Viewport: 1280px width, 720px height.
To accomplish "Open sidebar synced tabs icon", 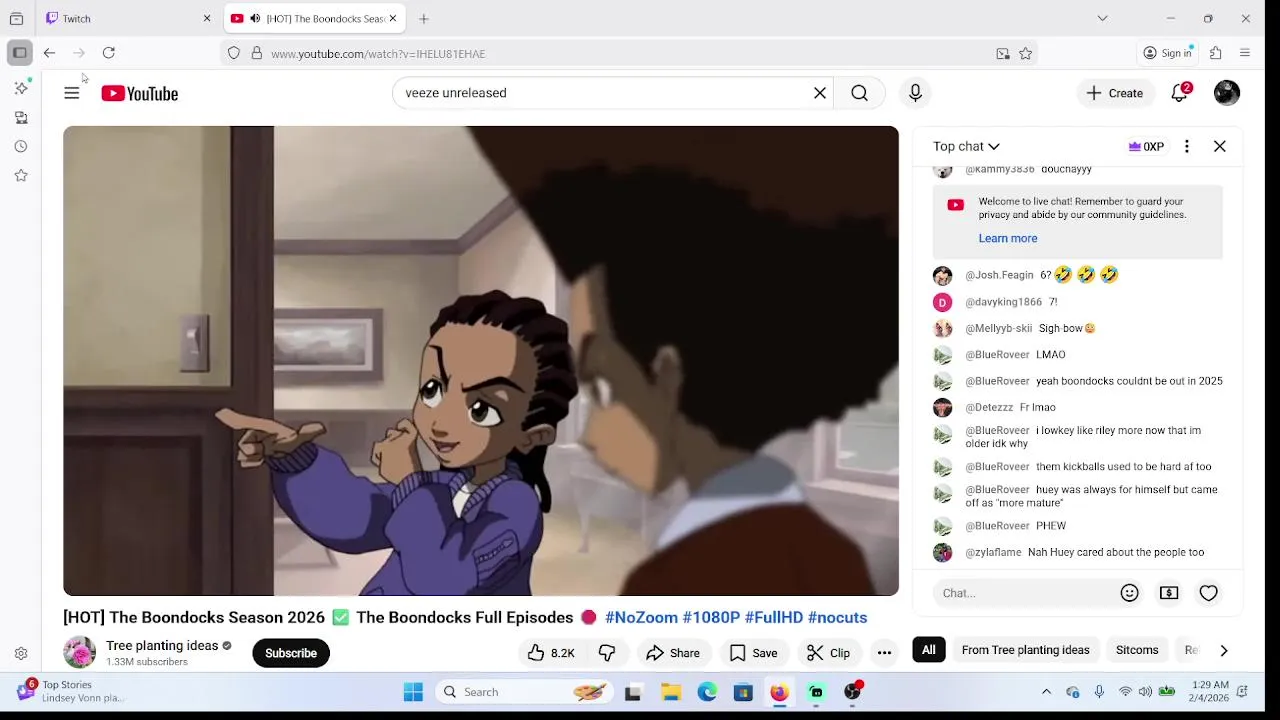I will point(21,118).
